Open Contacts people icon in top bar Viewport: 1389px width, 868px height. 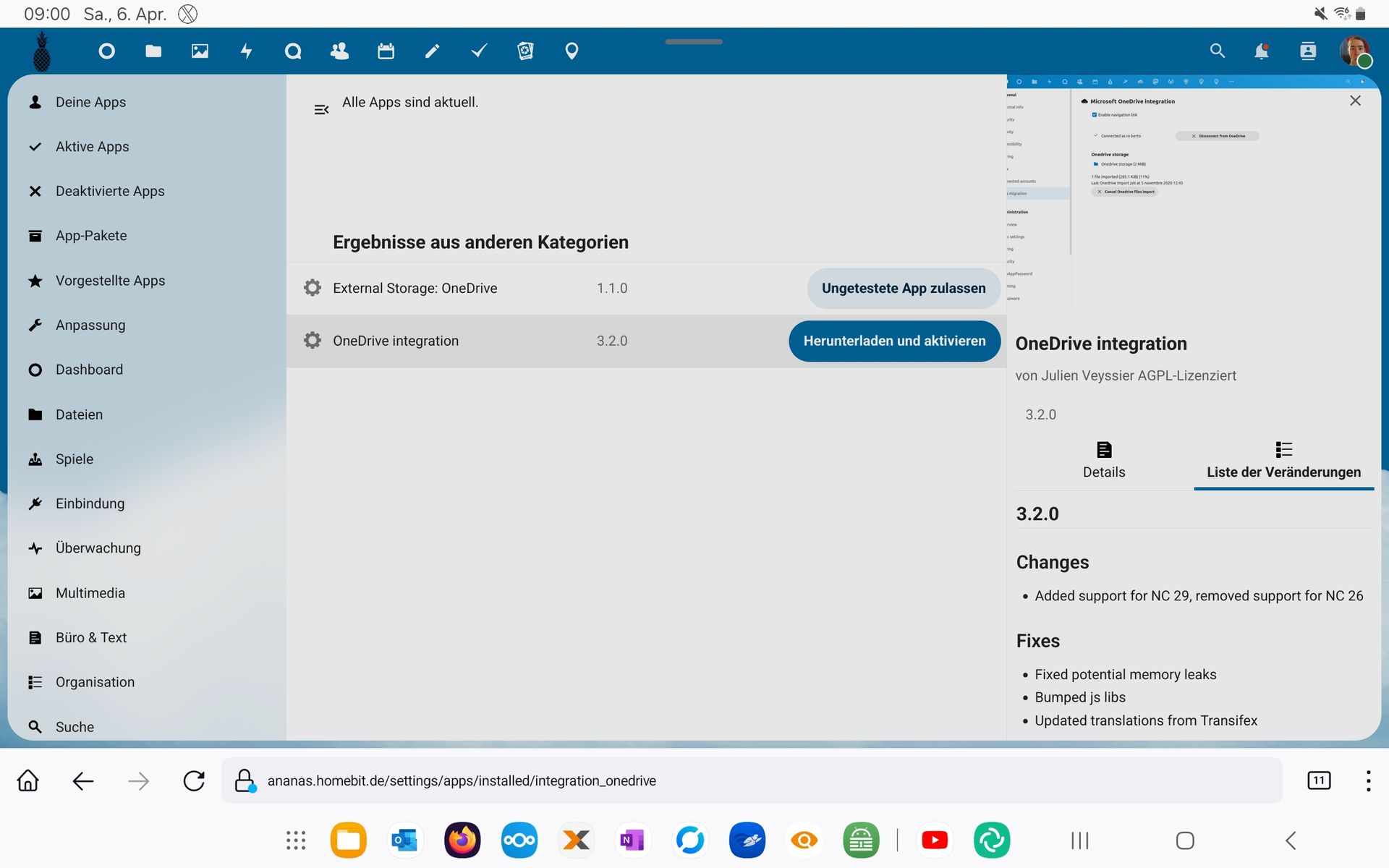(339, 51)
